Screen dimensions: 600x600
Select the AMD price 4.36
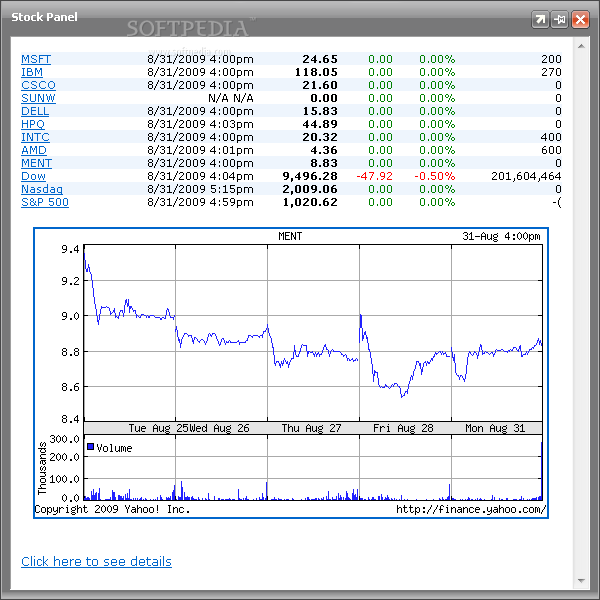coord(324,150)
